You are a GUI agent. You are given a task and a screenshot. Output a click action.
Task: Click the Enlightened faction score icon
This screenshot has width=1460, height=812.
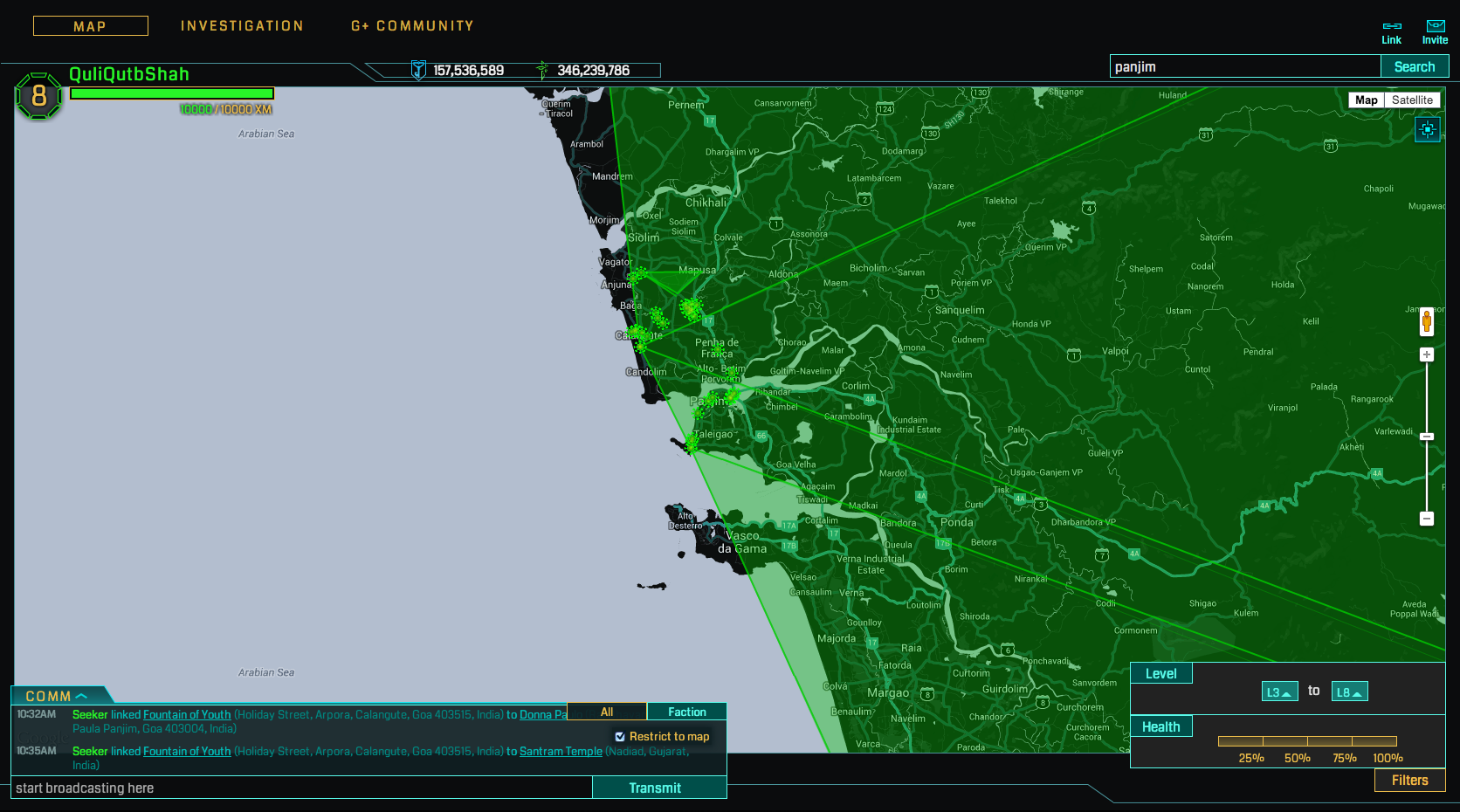tap(542, 70)
